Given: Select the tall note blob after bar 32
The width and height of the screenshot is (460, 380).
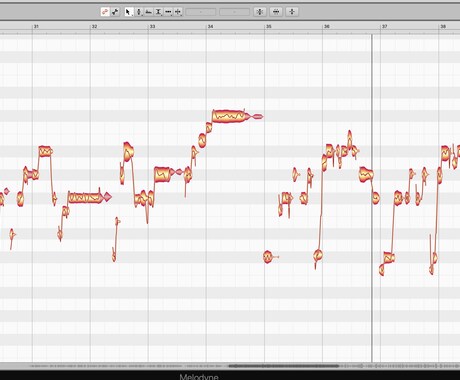Looking at the screenshot, I should point(128,151).
